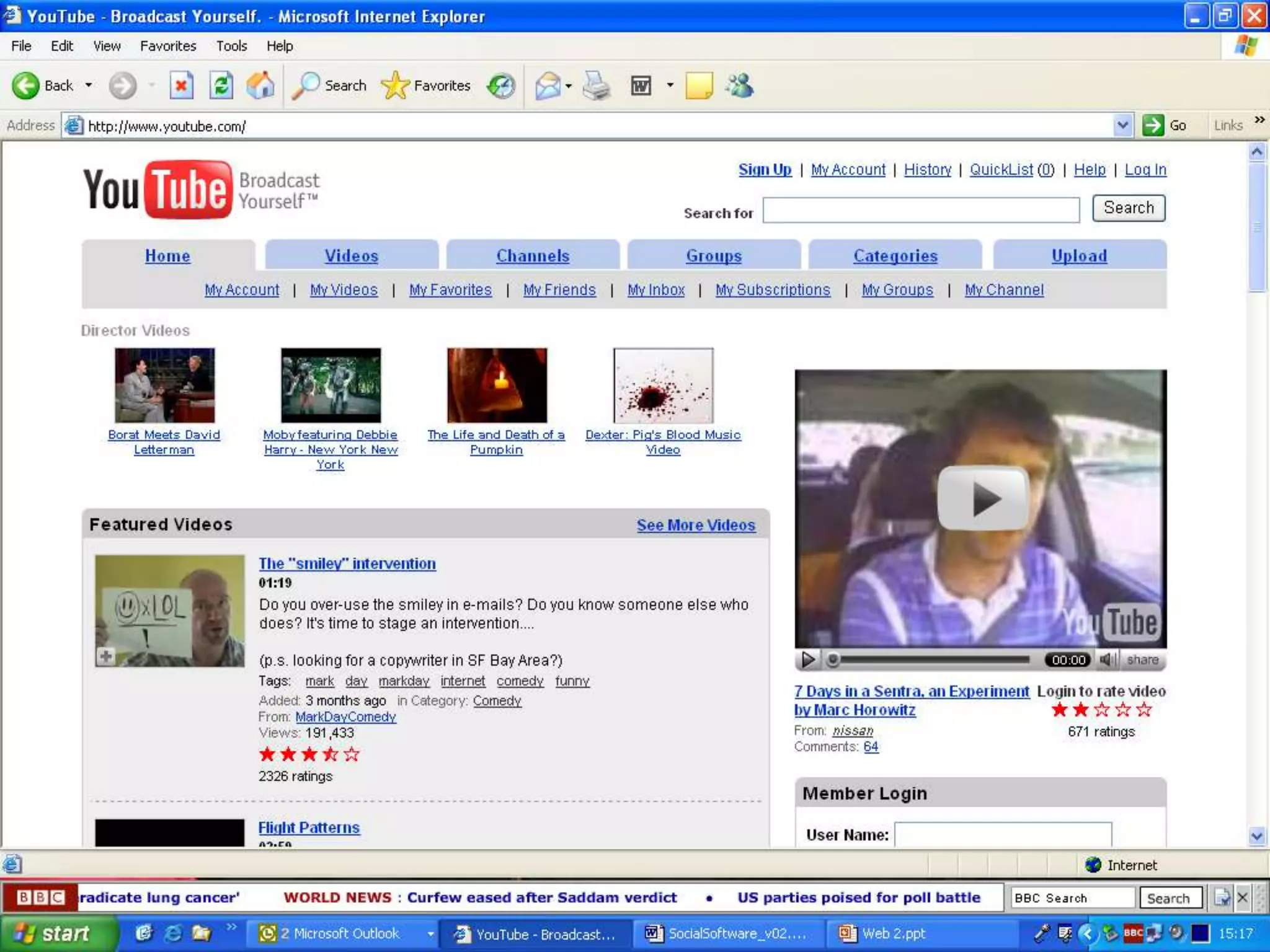Click the Refresh page icon
1270x952 pixels.
tap(221, 86)
